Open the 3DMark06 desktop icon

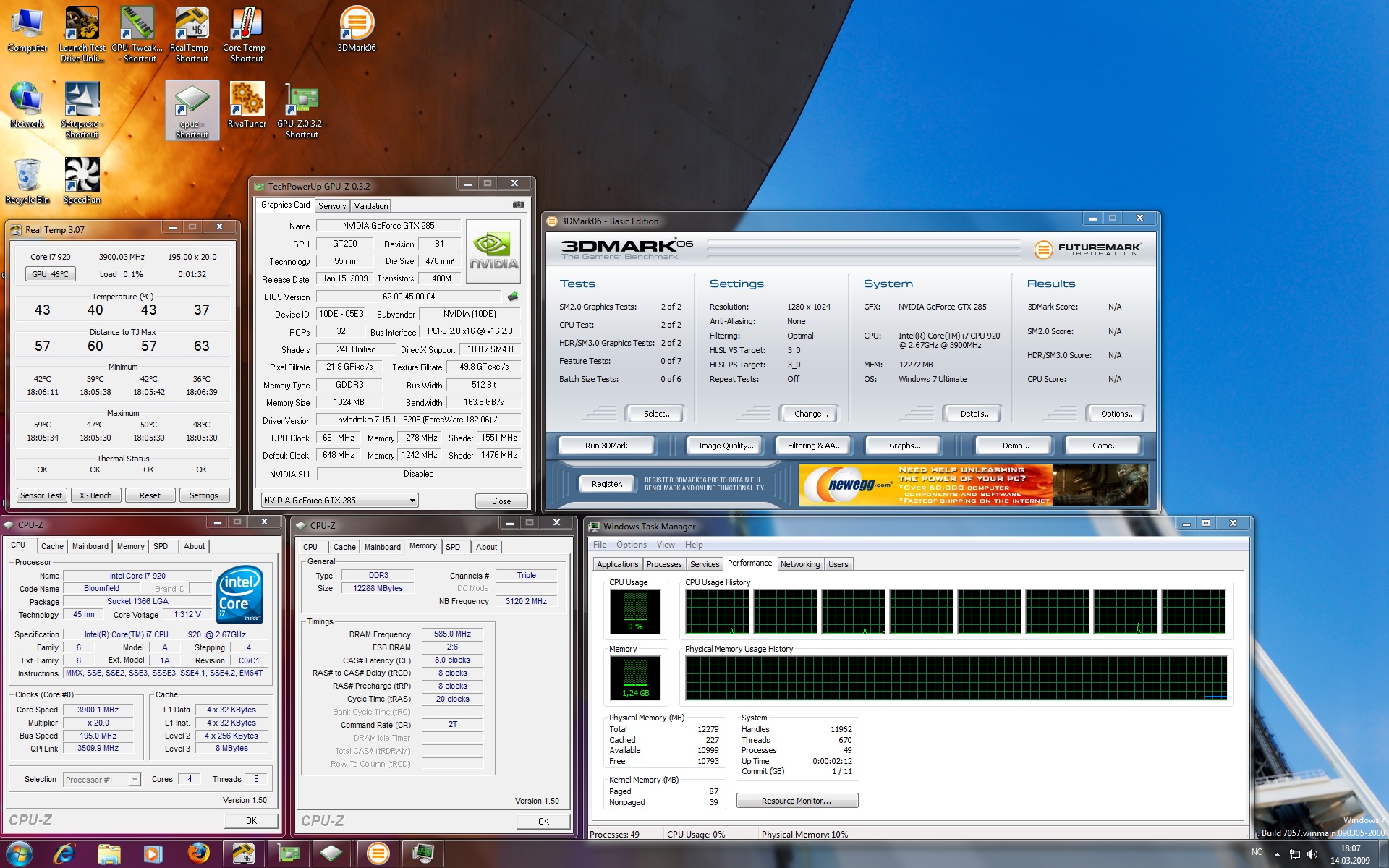[357, 30]
